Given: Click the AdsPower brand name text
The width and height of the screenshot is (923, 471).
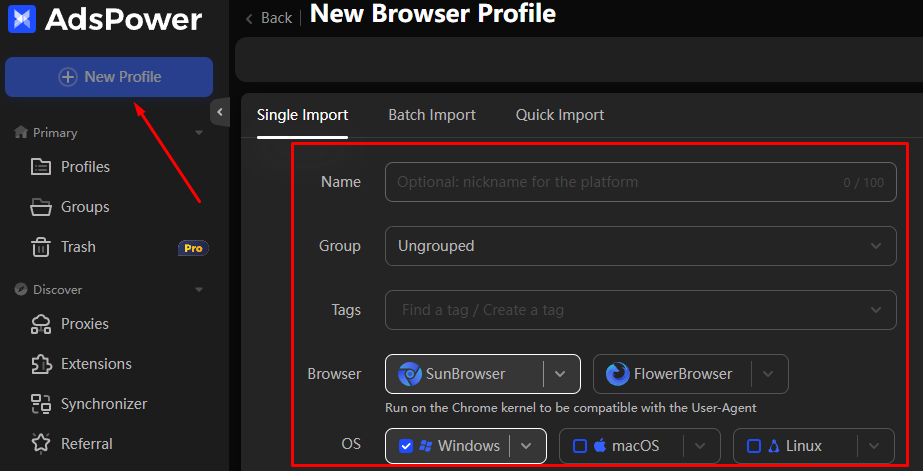Looking at the screenshot, I should pyautogui.click(x=124, y=19).
